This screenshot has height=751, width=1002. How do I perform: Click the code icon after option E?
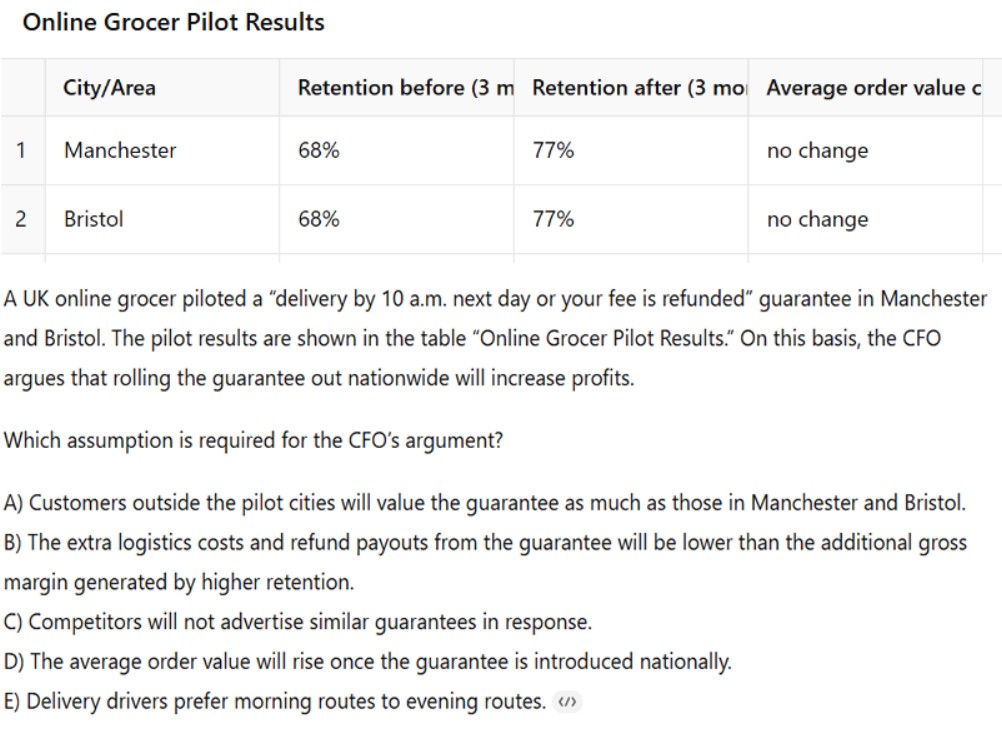[x=567, y=702]
